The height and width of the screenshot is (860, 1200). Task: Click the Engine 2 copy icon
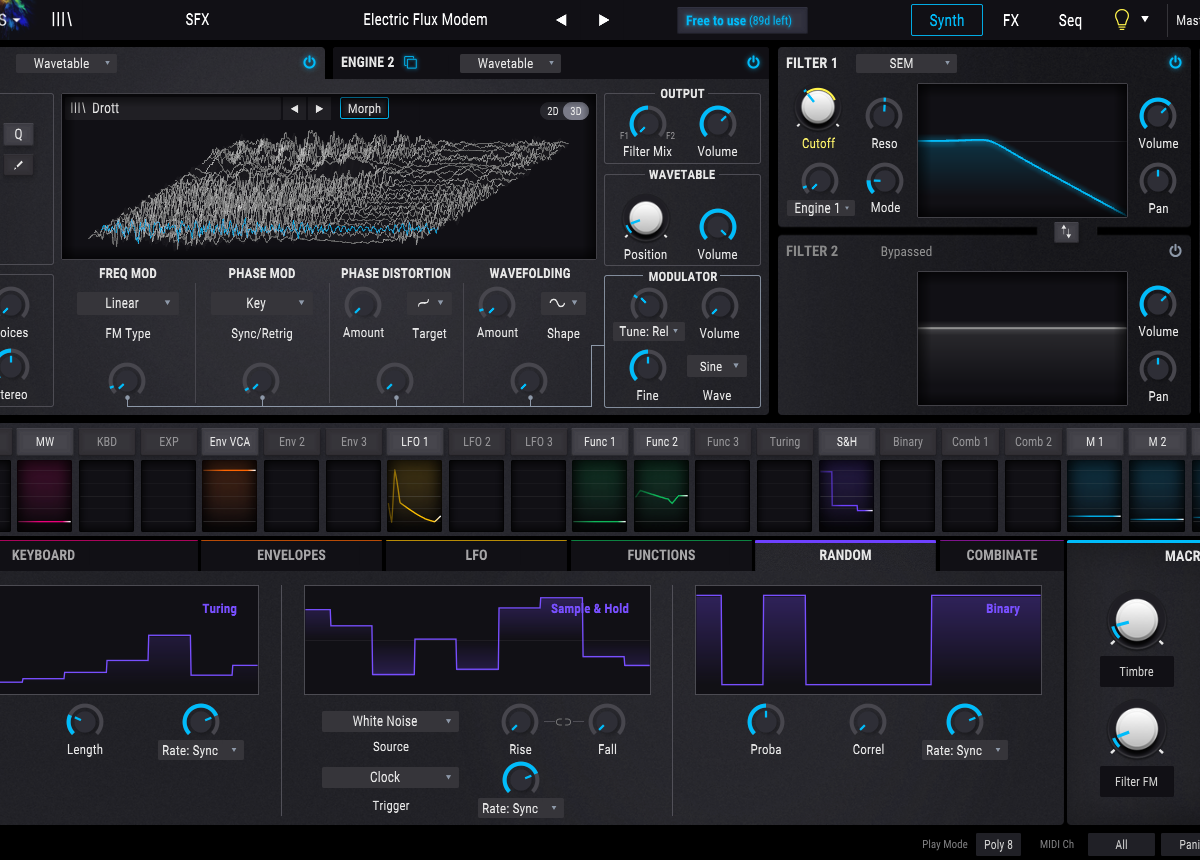coord(410,63)
